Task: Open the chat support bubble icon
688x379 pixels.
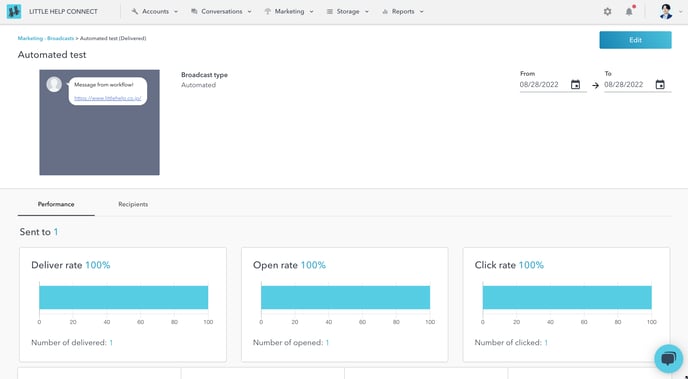Action: [668, 359]
